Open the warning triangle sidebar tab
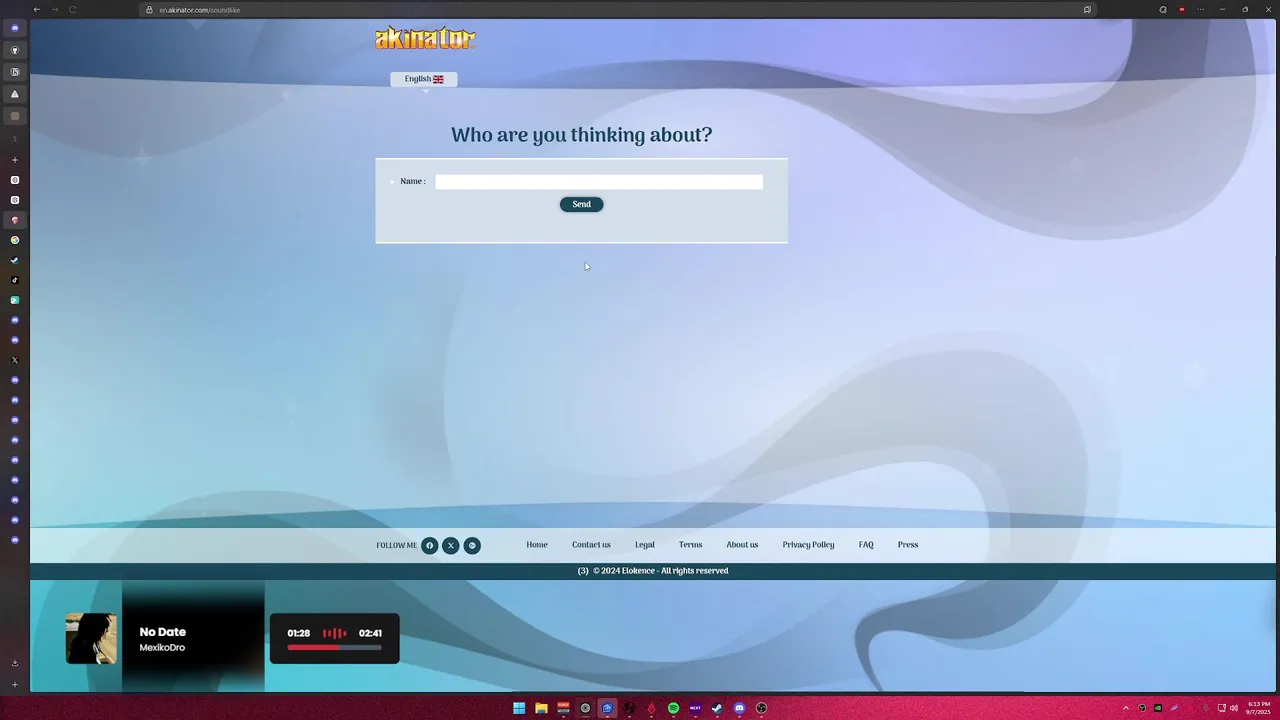Viewport: 1280px width, 720px height. click(15, 94)
